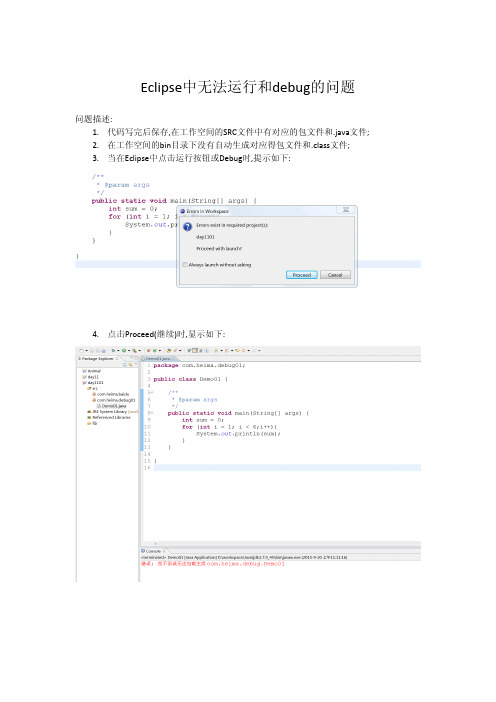Open the New Java Class dropdown arrow
This screenshot has width=496, height=702.
[x=160, y=351]
